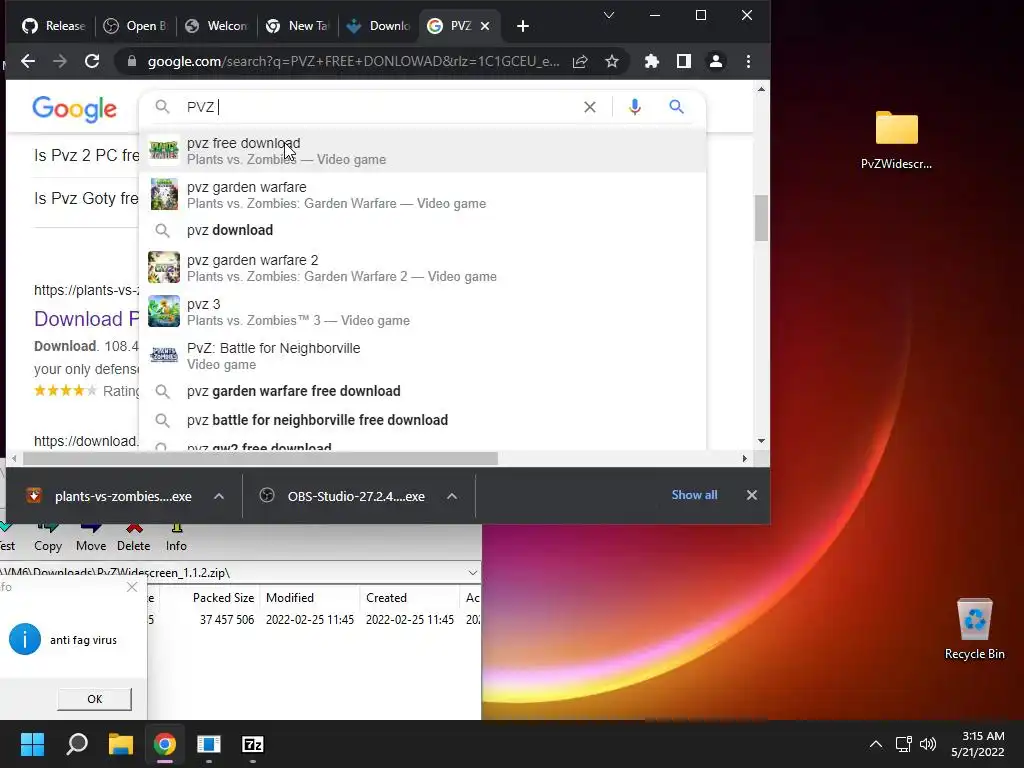Open plants-vs-zombies exe download options chevron

click(219, 496)
